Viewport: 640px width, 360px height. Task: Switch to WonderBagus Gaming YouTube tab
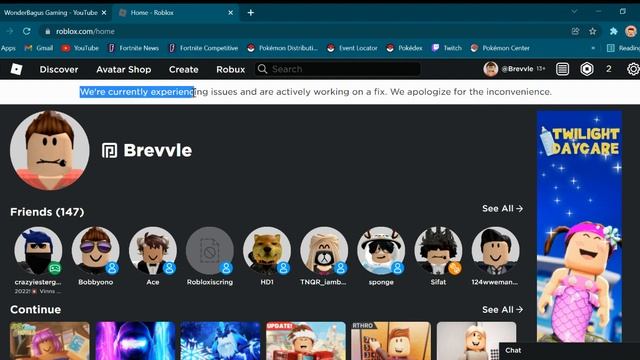(x=51, y=13)
